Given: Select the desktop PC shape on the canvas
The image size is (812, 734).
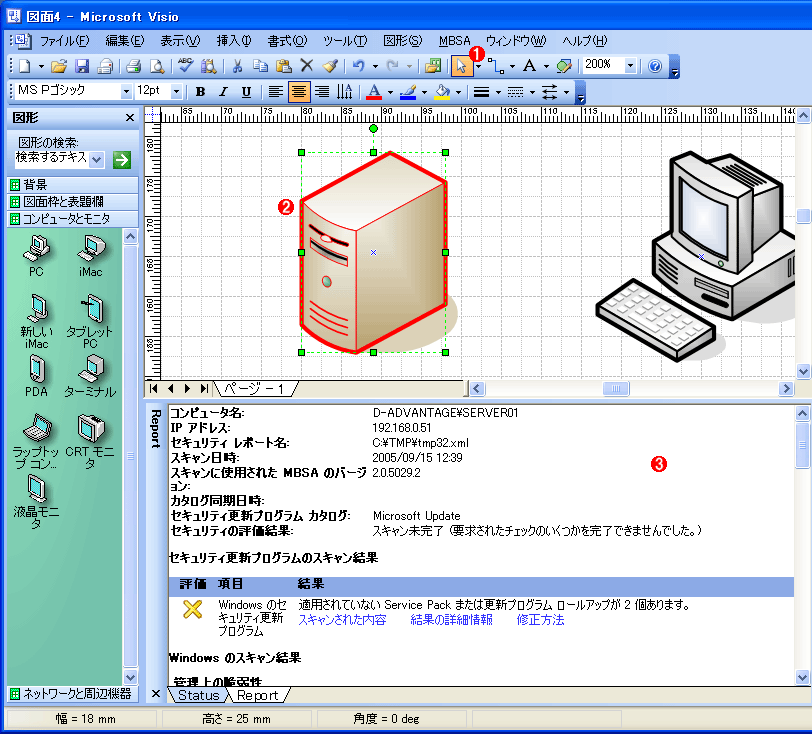Looking at the screenshot, I should 697,255.
